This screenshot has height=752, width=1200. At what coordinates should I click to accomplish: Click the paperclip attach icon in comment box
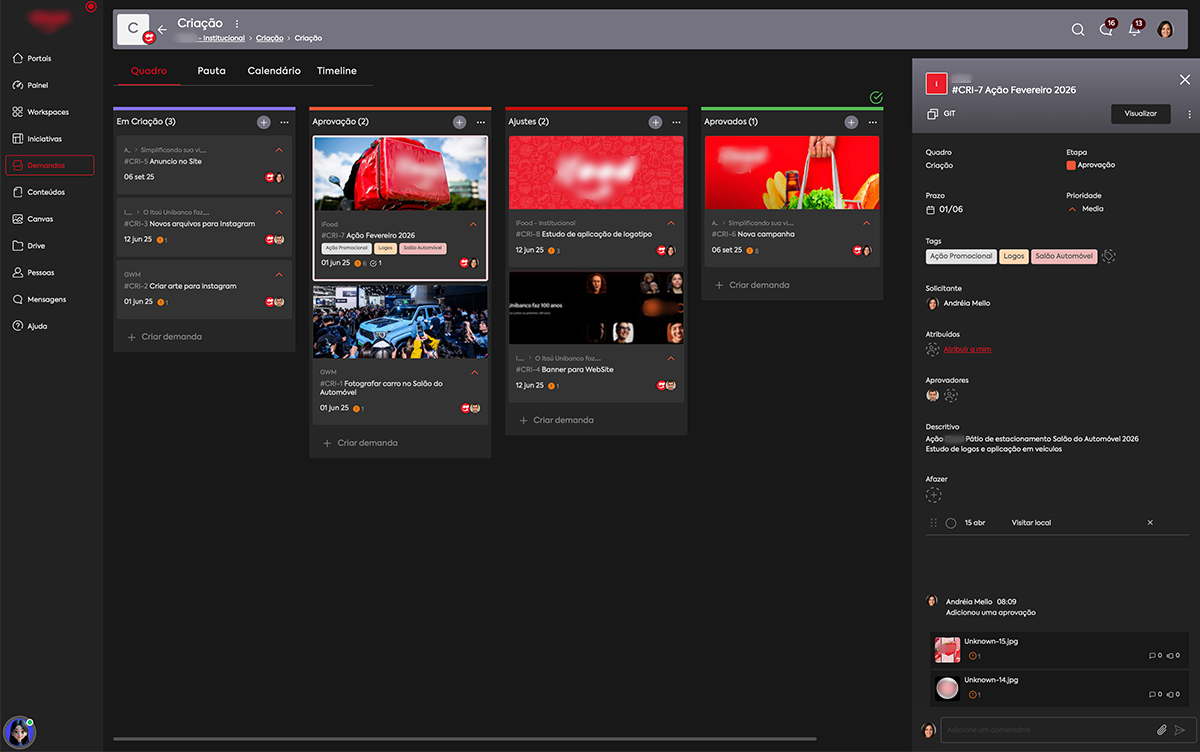point(1161,731)
